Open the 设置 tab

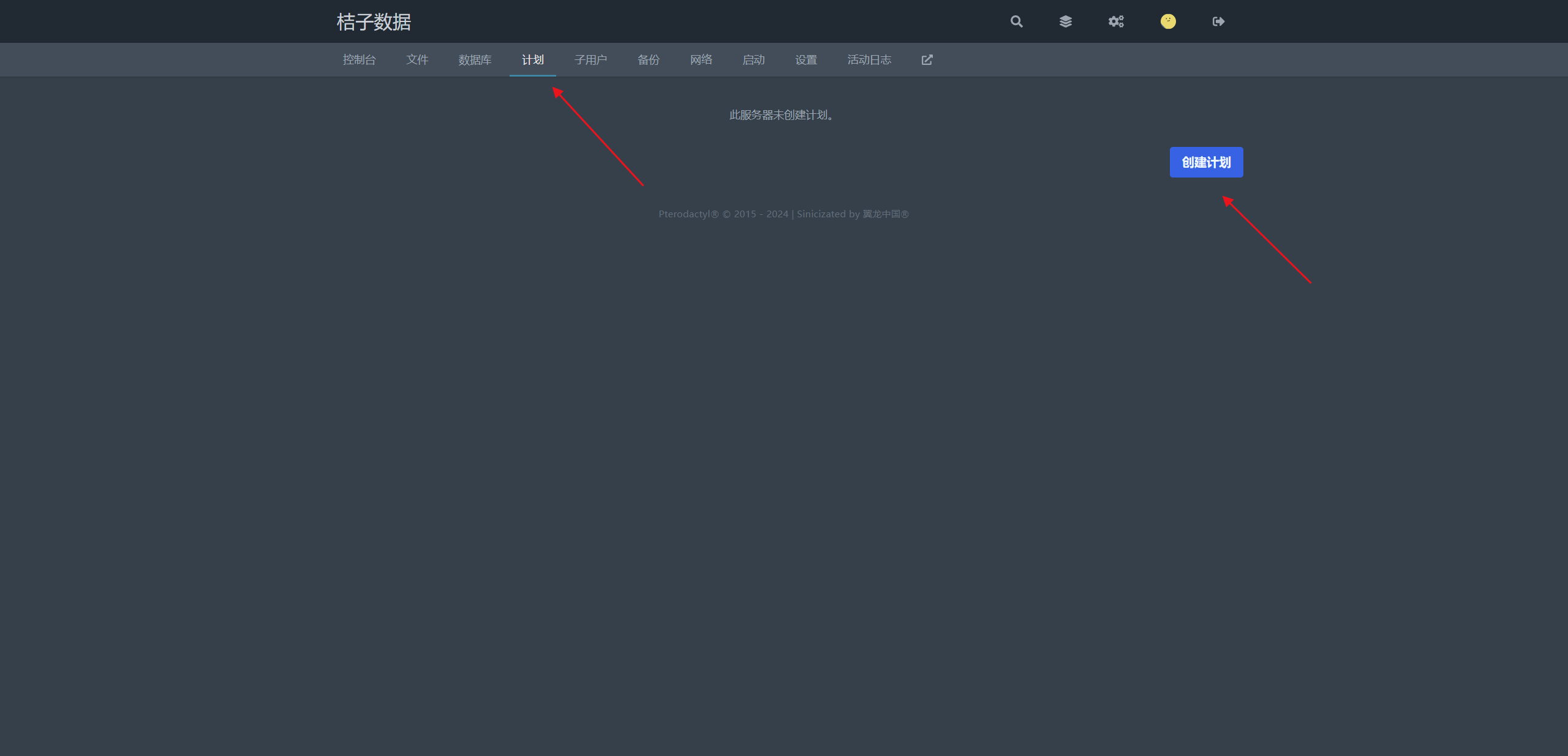(806, 60)
